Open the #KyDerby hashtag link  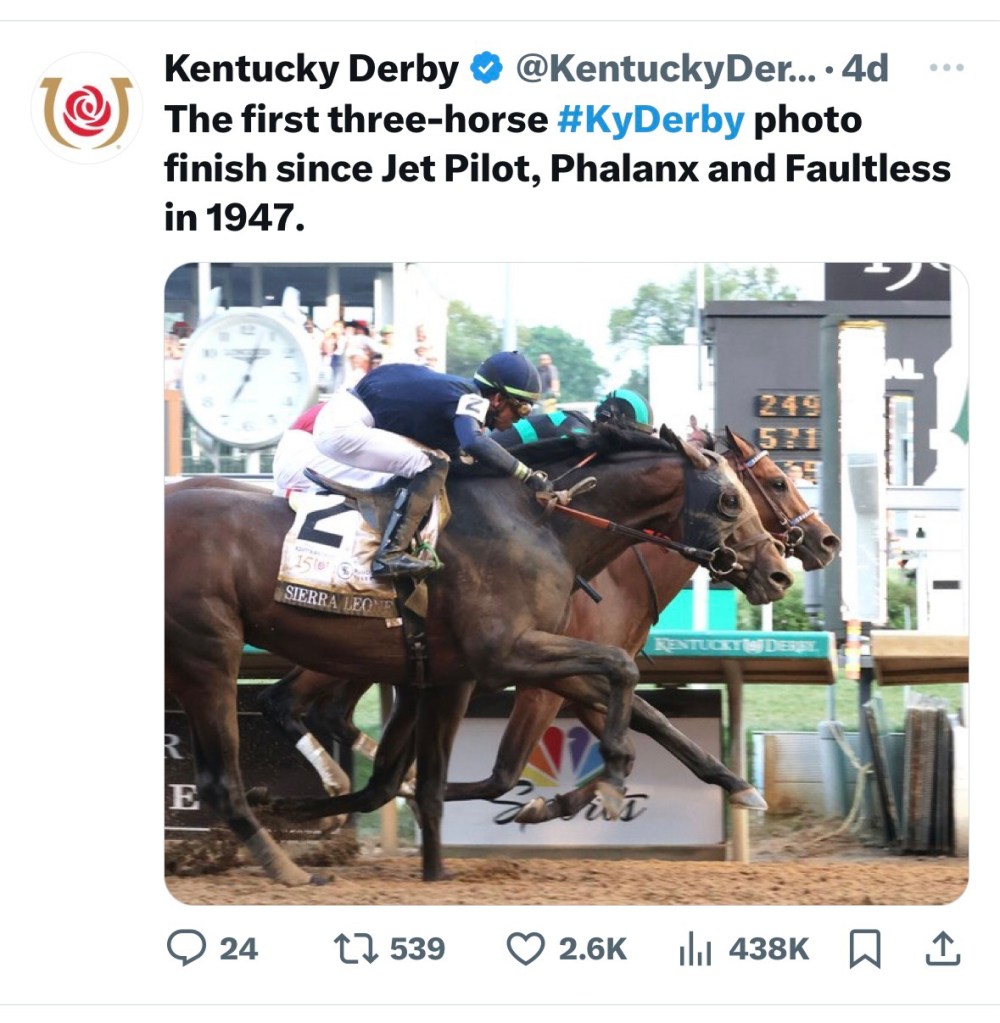coord(650,120)
